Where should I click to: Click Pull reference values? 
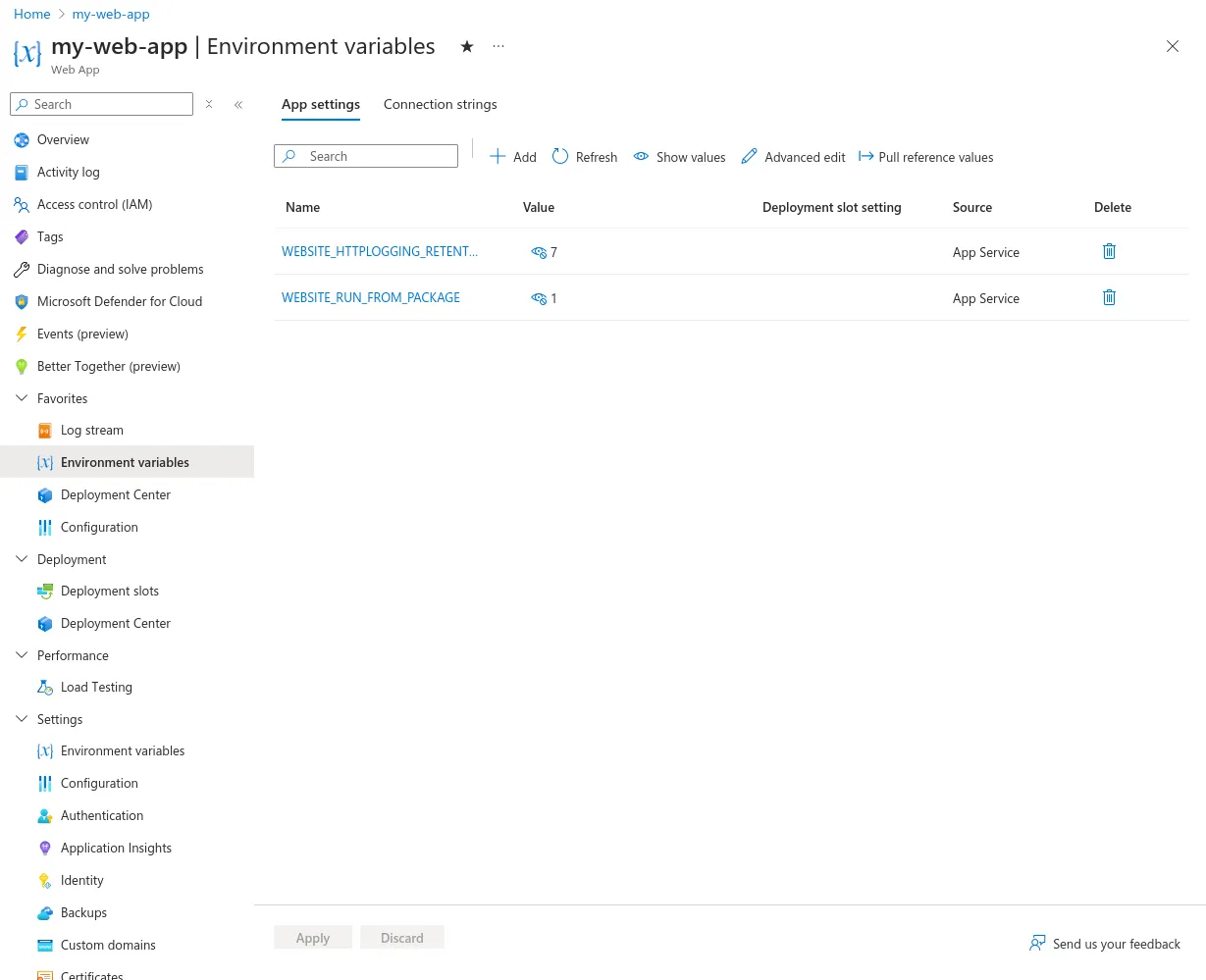click(925, 157)
